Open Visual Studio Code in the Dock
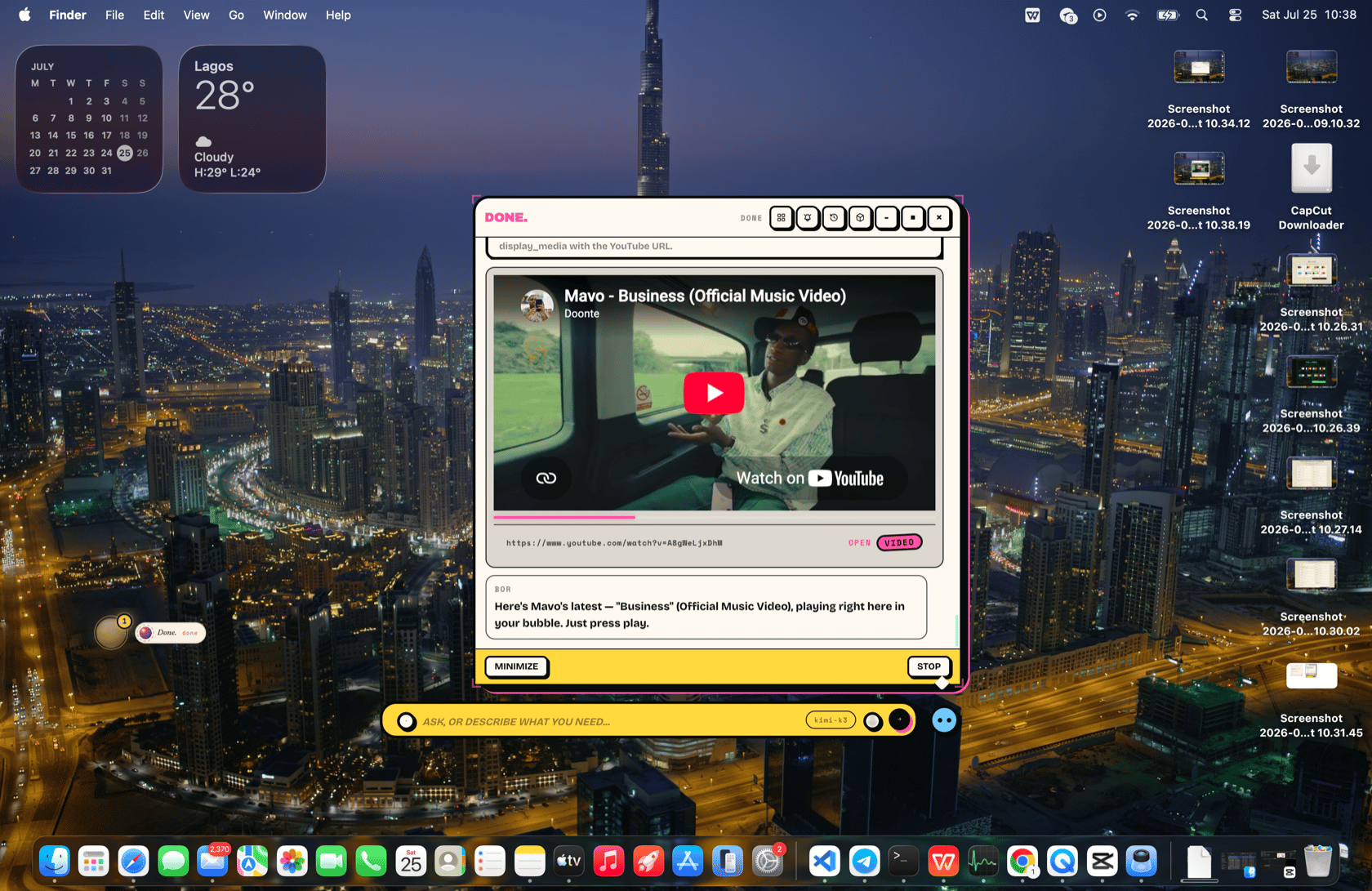Screen dimensions: 1372x891 pos(825,861)
